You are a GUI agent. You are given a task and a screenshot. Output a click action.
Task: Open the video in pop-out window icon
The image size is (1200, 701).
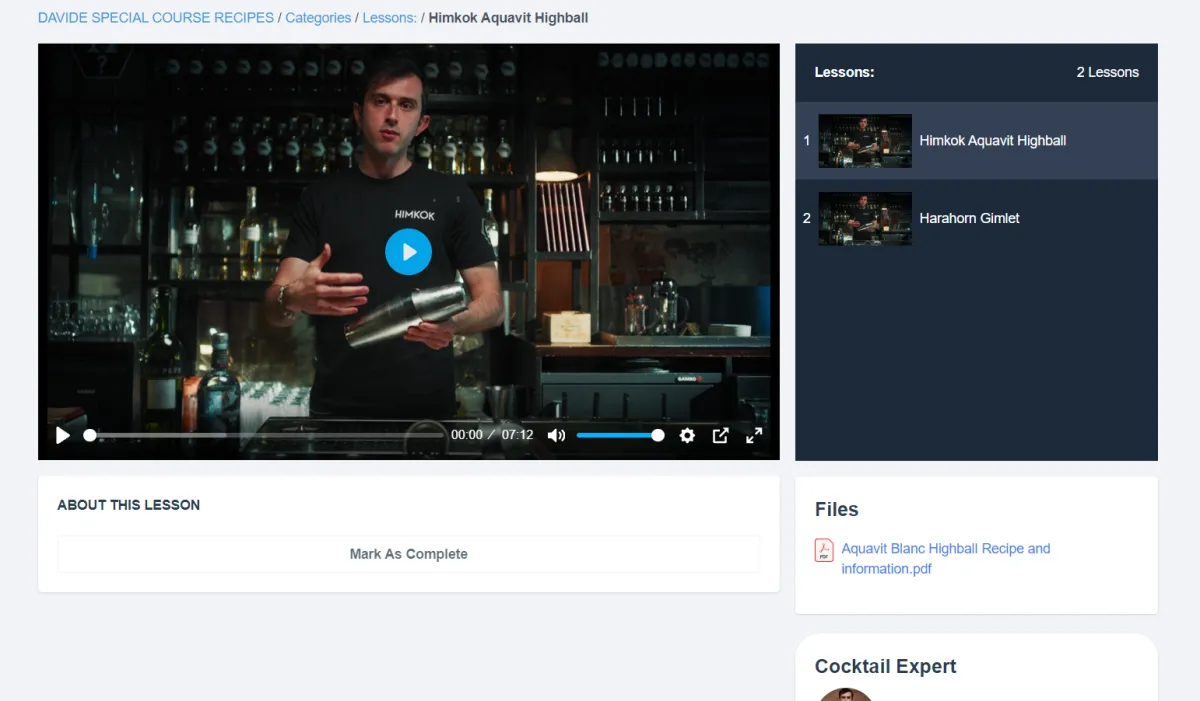pyautogui.click(x=720, y=435)
